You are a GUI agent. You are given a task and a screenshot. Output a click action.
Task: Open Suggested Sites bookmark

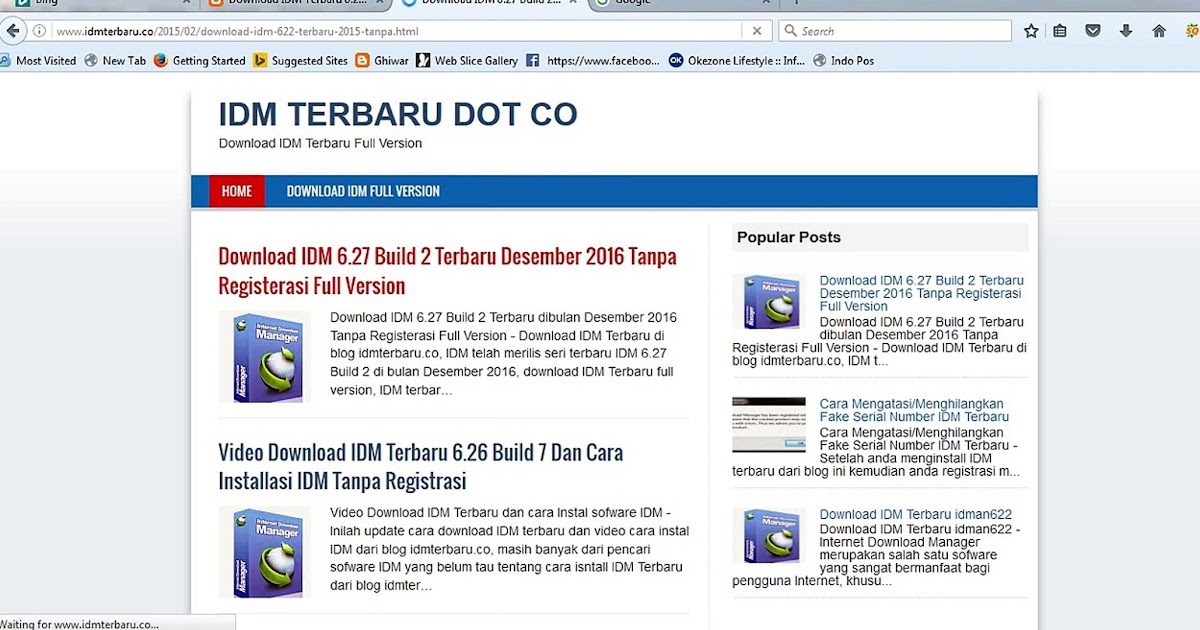(x=301, y=61)
